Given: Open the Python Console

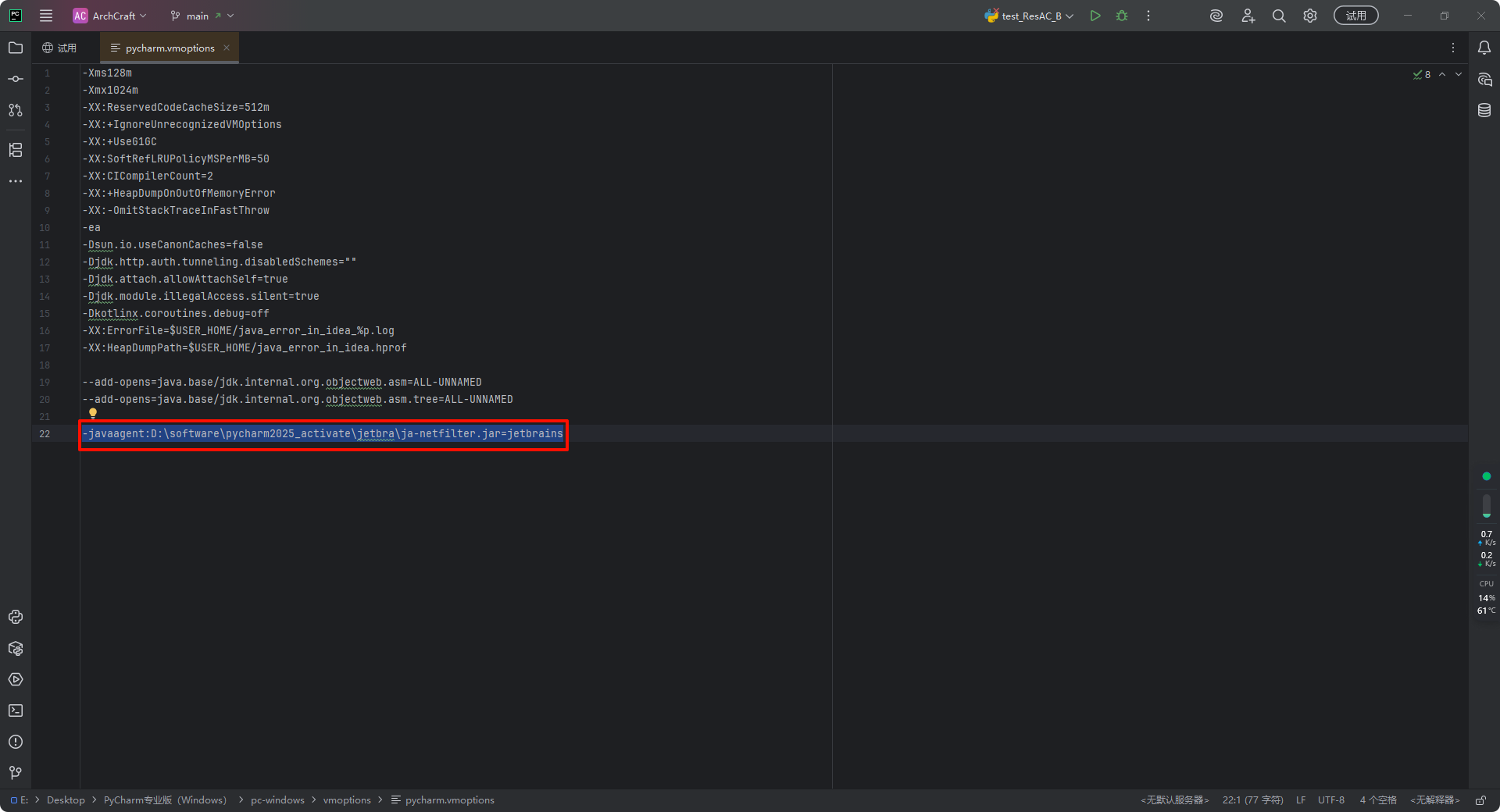Looking at the screenshot, I should tap(16, 618).
